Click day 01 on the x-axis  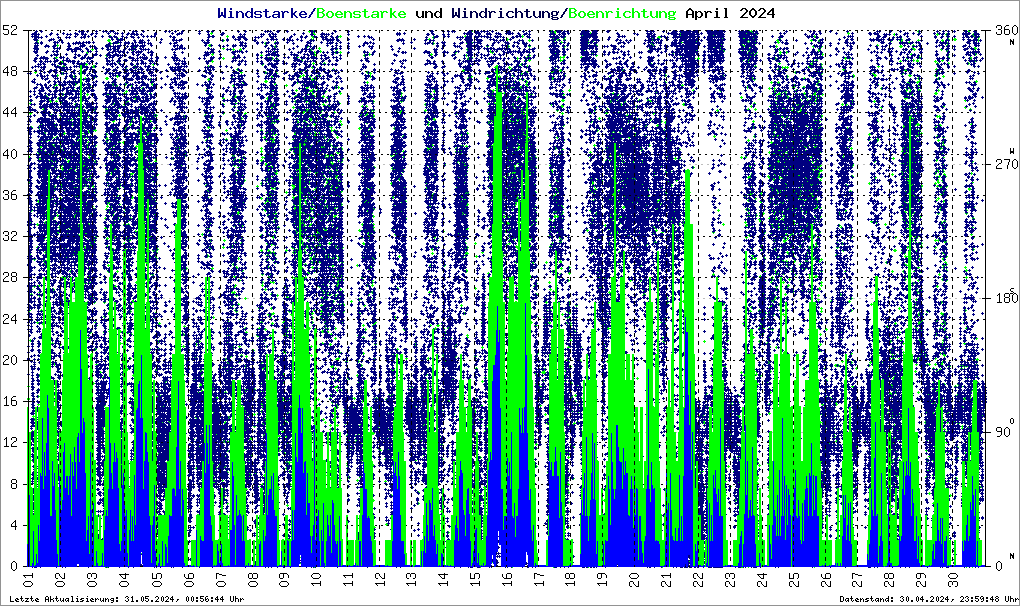click(x=28, y=579)
